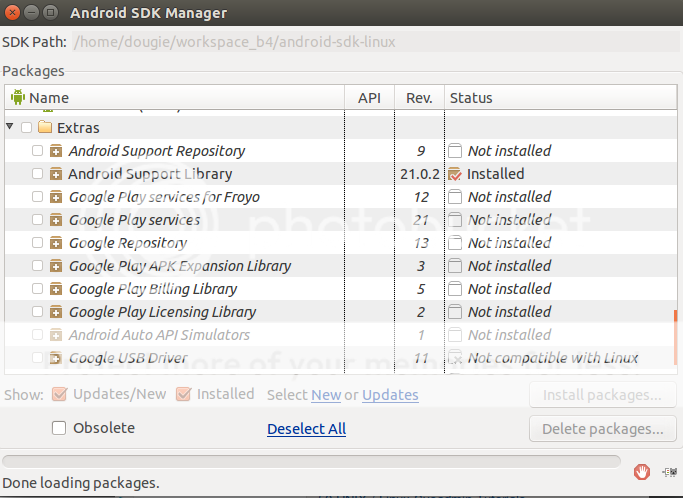
Task: Click the Android robot icon in Name header
Action: 18,97
